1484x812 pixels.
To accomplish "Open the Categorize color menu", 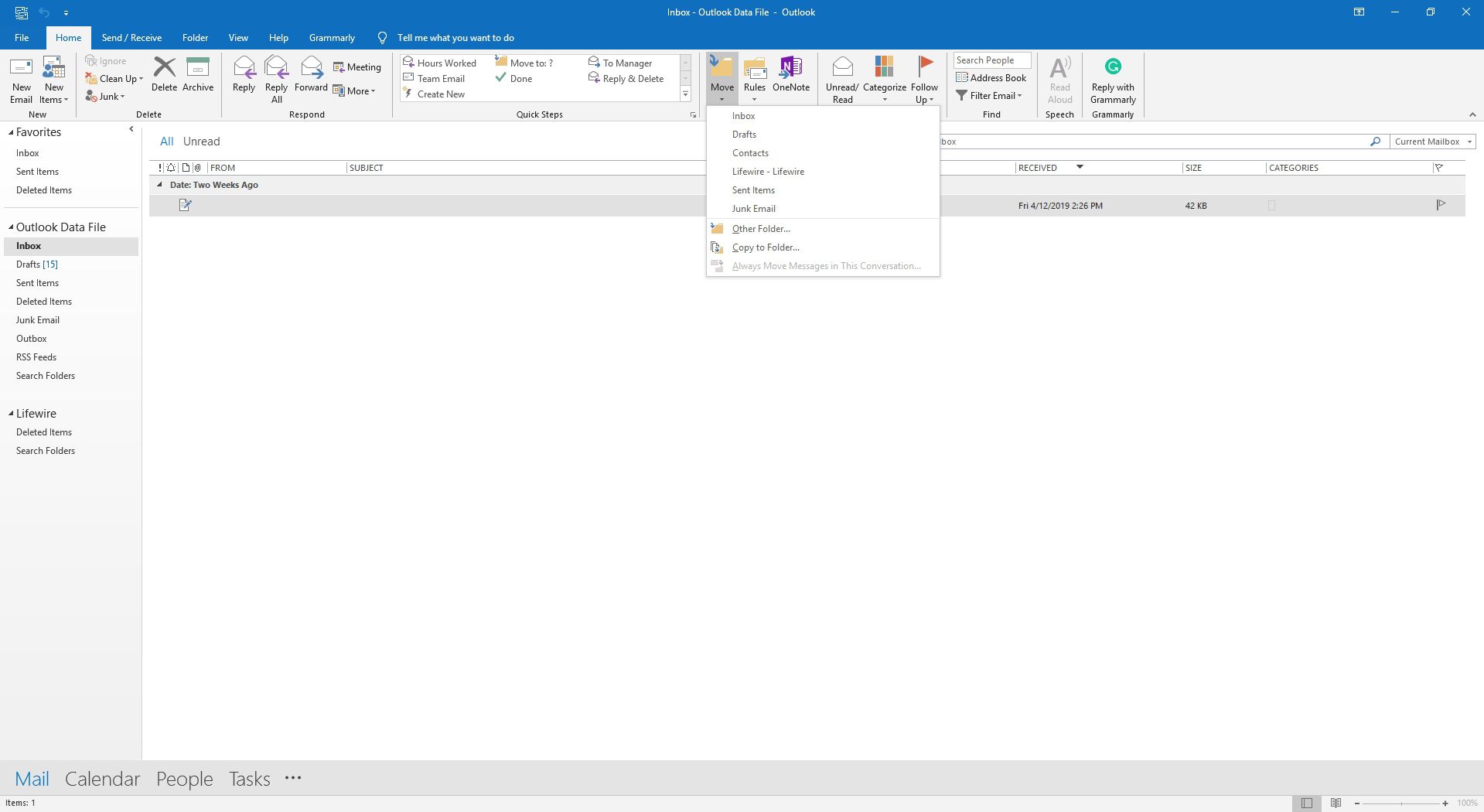I will click(884, 79).
